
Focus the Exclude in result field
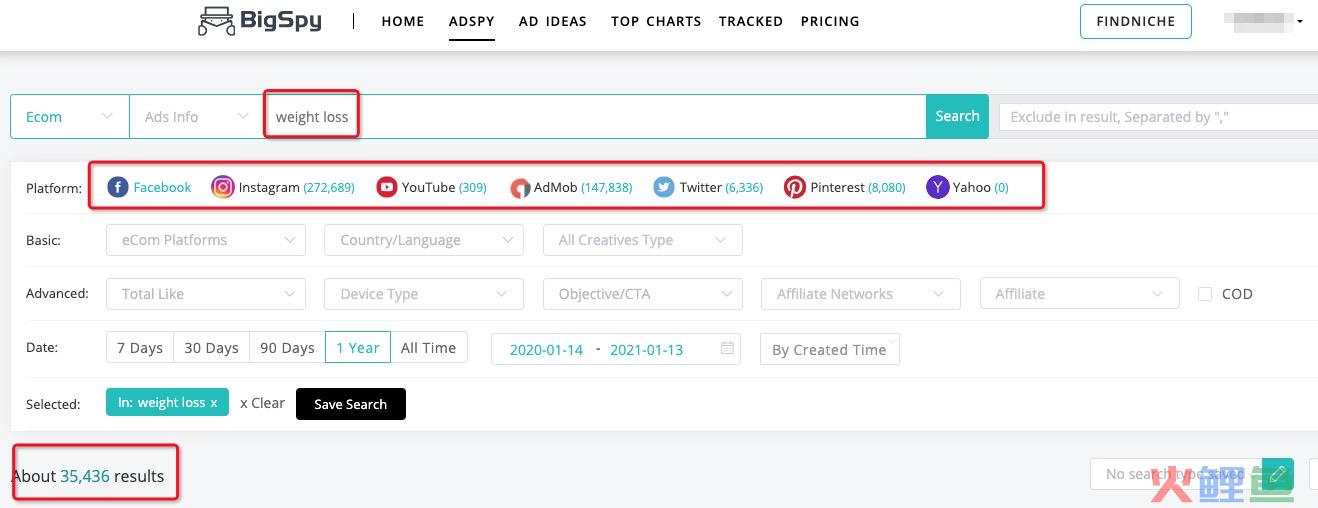pyautogui.click(x=1158, y=117)
